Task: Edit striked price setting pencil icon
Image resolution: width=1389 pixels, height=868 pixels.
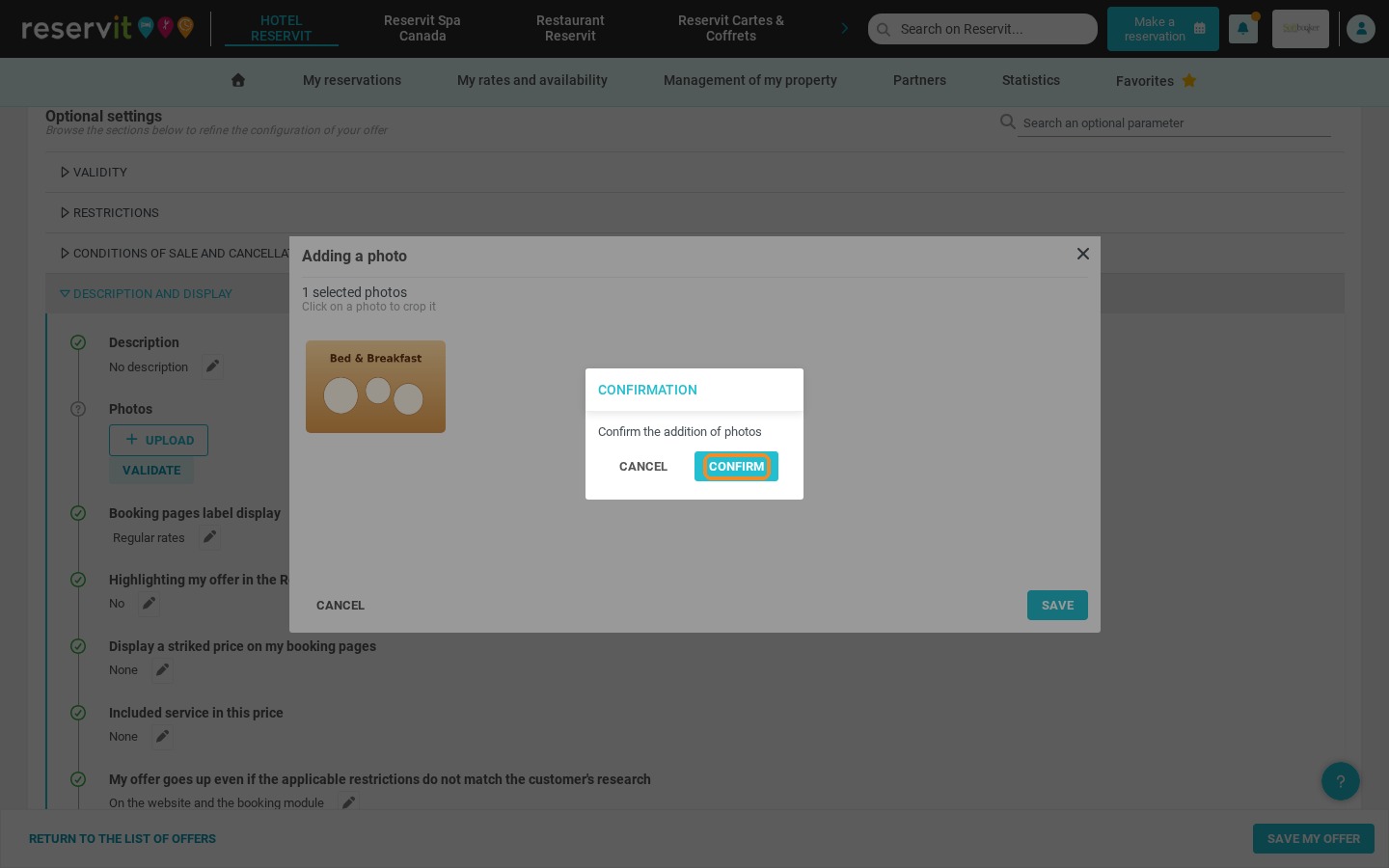Action: tap(162, 669)
